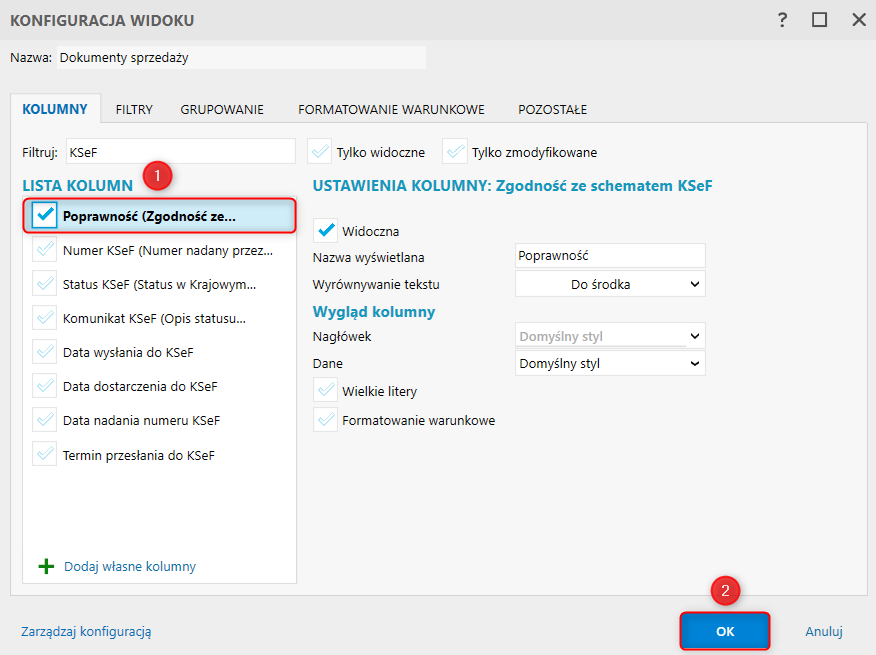Image resolution: width=876 pixels, height=655 pixels.
Task: Enable the Tylko zmodyfikowane checkbox
Action: click(455, 152)
